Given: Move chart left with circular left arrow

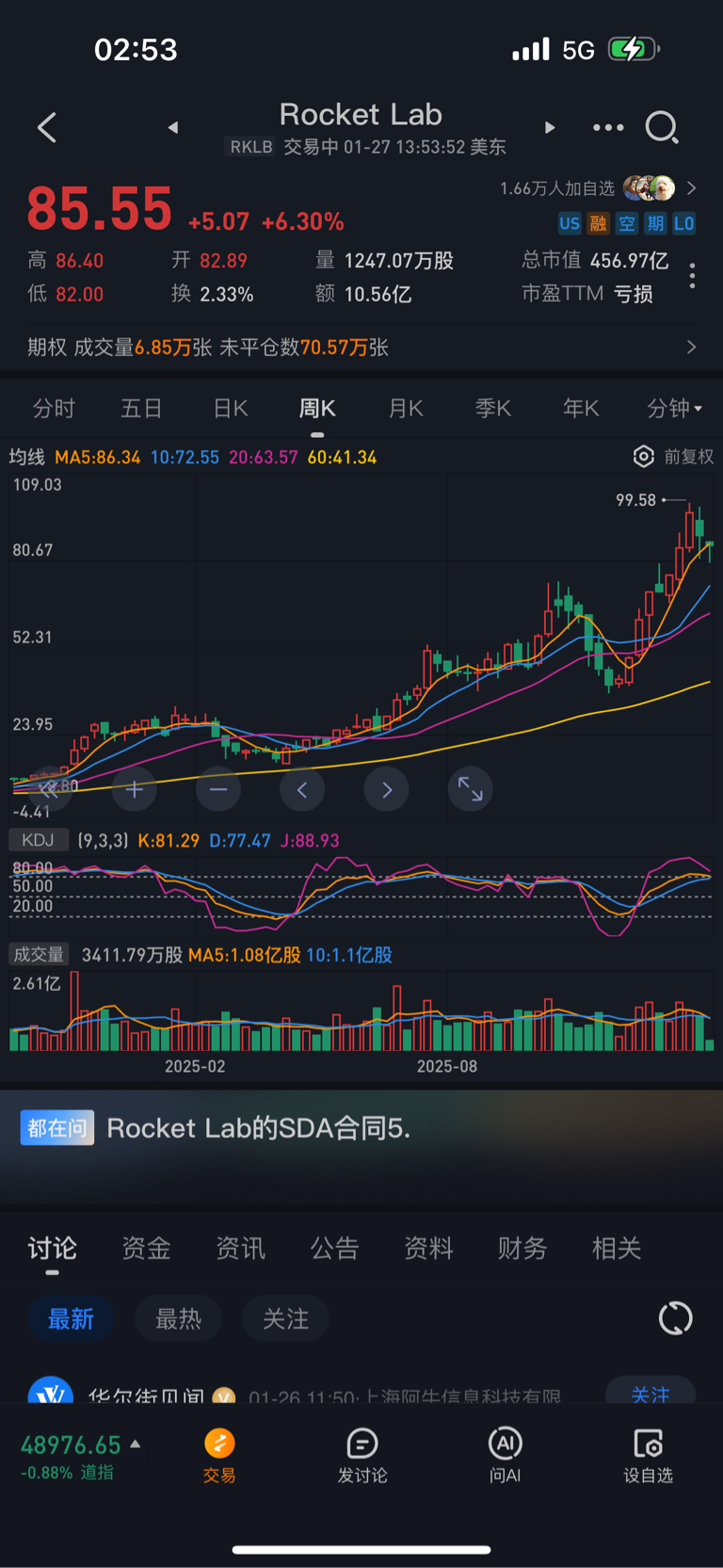Looking at the screenshot, I should 302,789.
